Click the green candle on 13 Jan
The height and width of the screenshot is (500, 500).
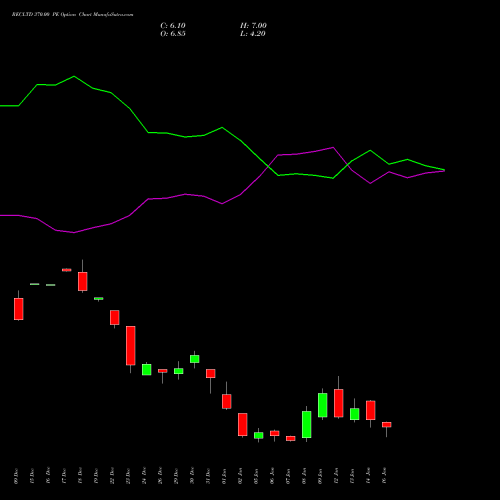pyautogui.click(x=355, y=414)
